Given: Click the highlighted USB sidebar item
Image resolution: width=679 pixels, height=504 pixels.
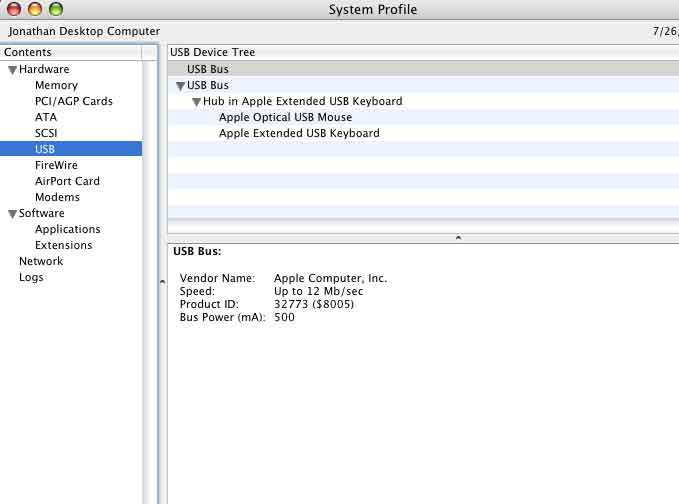Looking at the screenshot, I should [x=45, y=150].
